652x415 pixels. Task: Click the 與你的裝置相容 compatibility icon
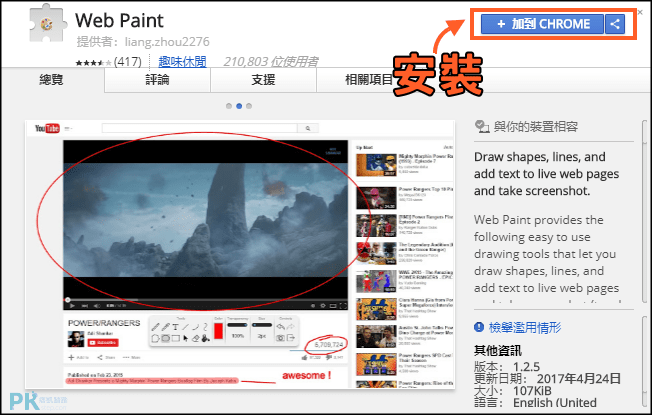click(x=482, y=126)
